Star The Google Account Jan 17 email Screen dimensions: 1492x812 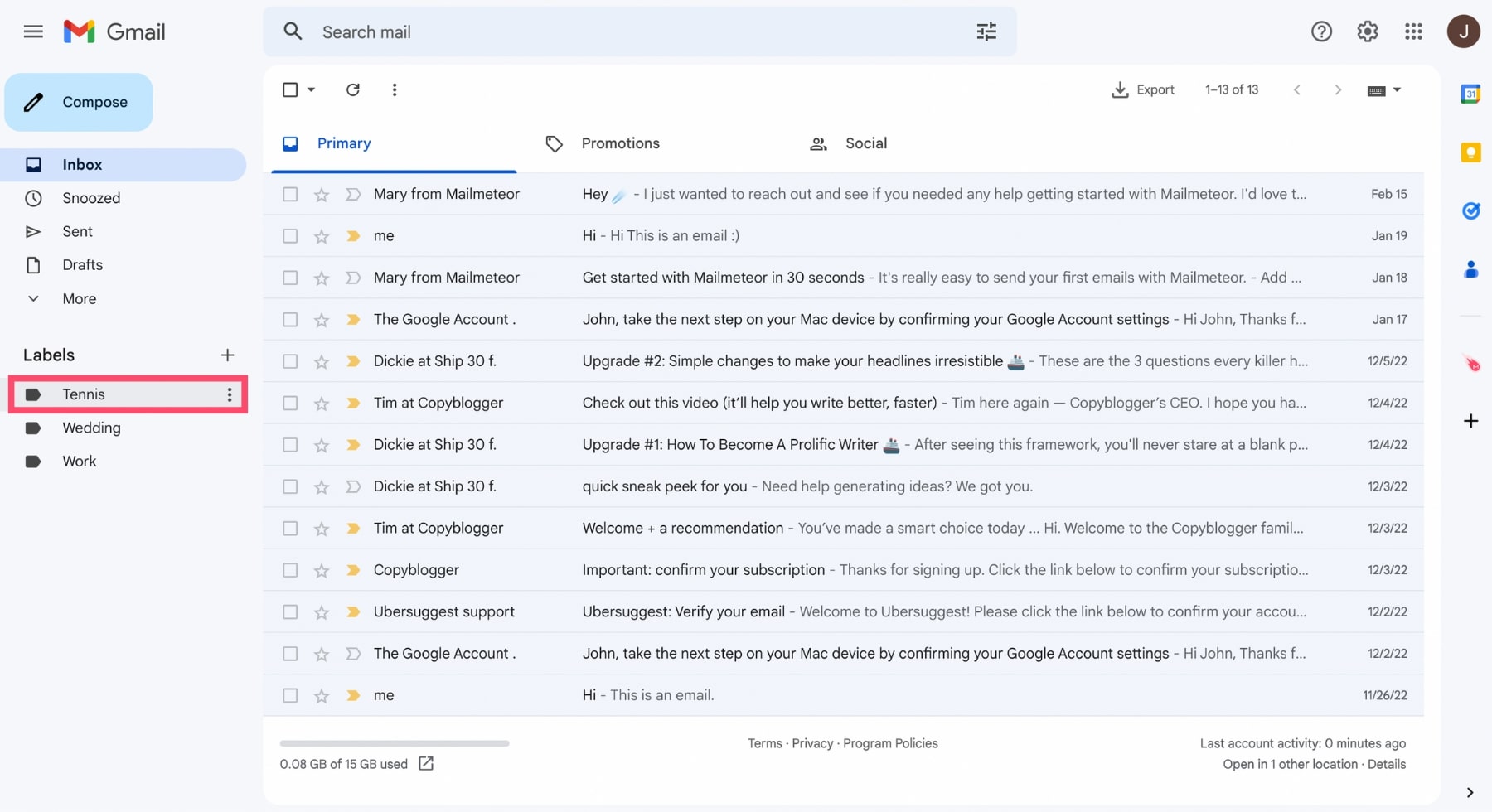point(322,320)
